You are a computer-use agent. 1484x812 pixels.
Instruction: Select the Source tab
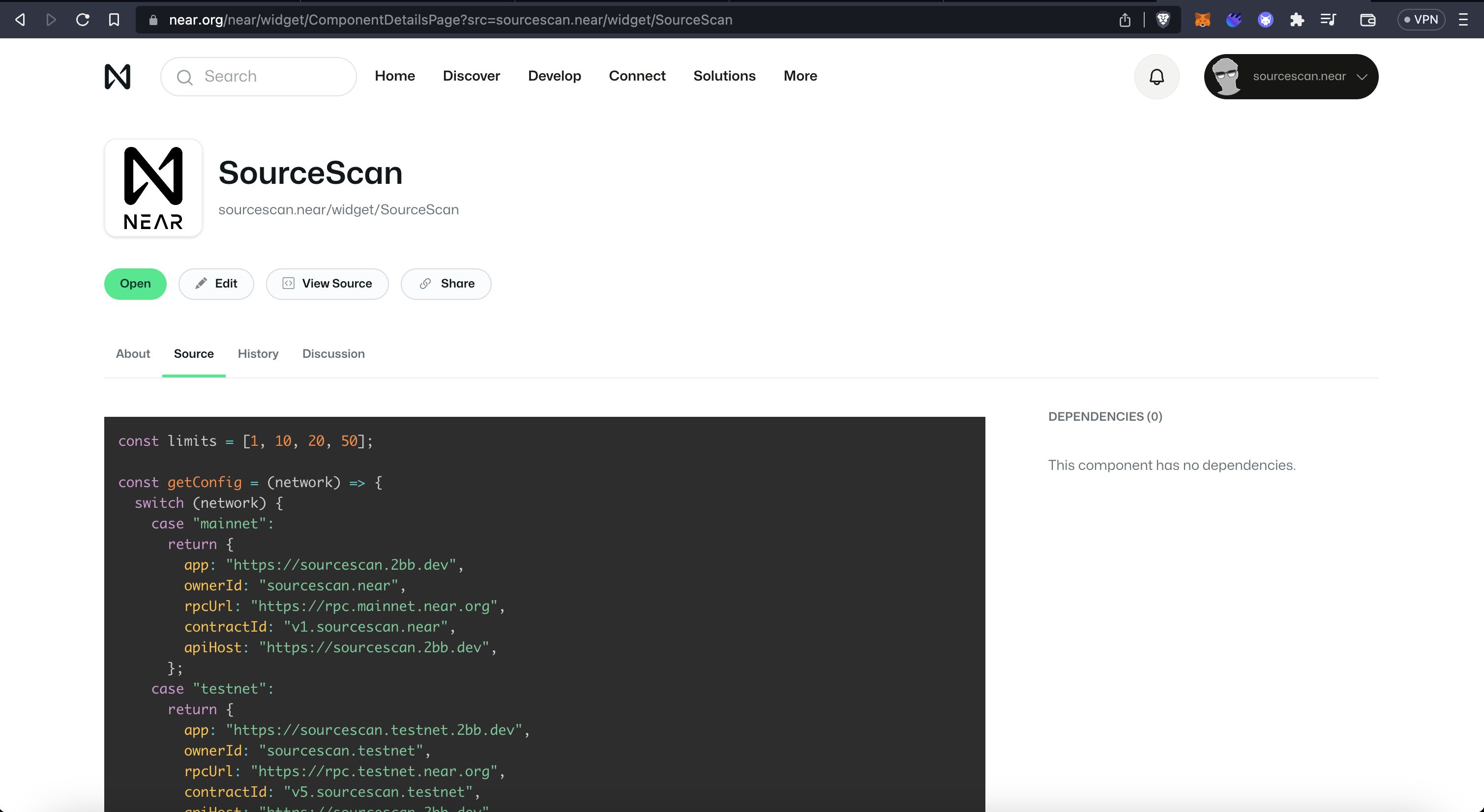[x=194, y=353]
